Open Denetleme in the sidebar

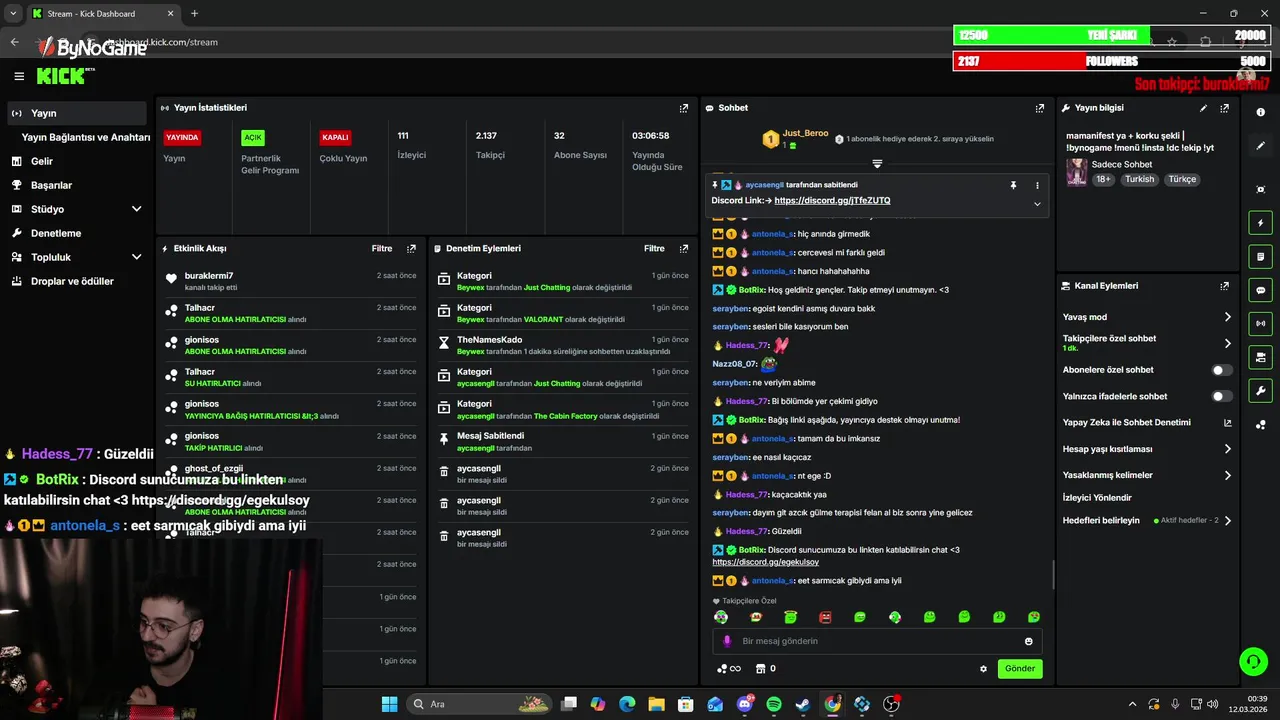[x=76, y=233]
